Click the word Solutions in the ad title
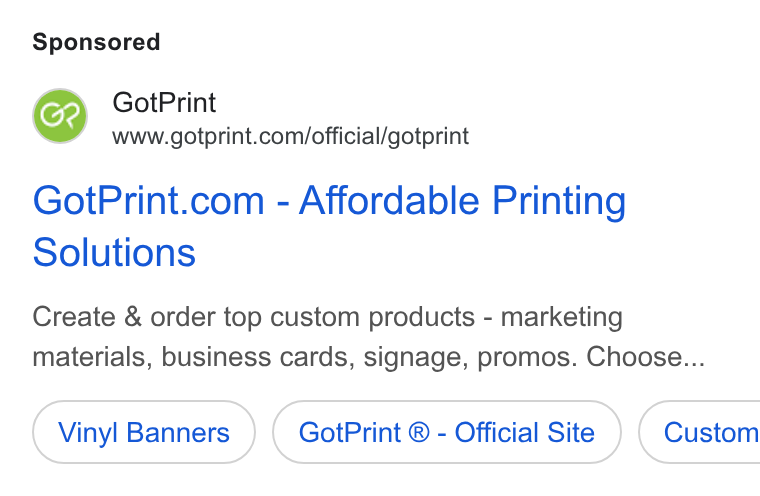 point(114,253)
